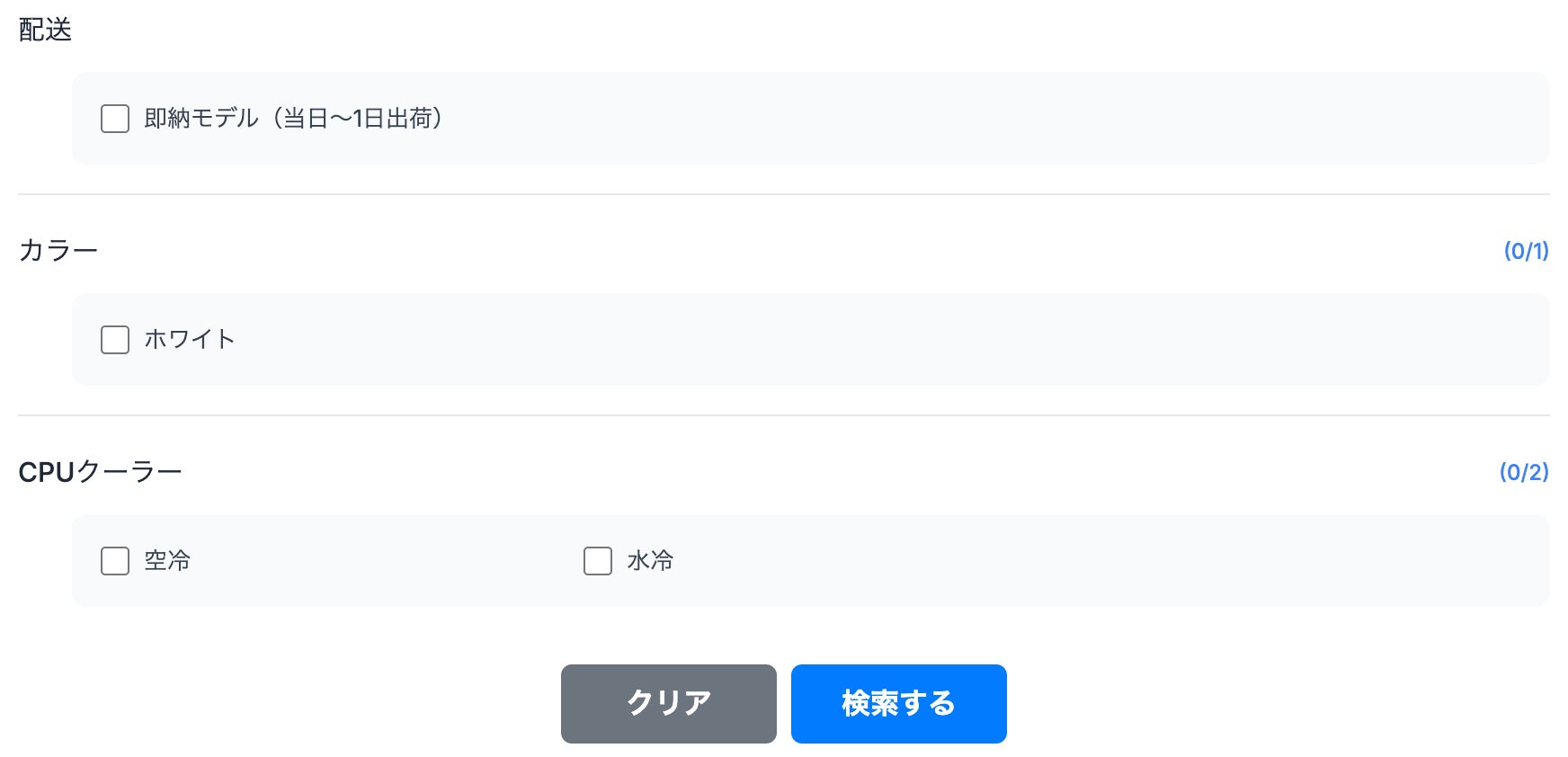The width and height of the screenshot is (1568, 757).
Task: Check the 即納モデル checkbox
Action: point(115,119)
